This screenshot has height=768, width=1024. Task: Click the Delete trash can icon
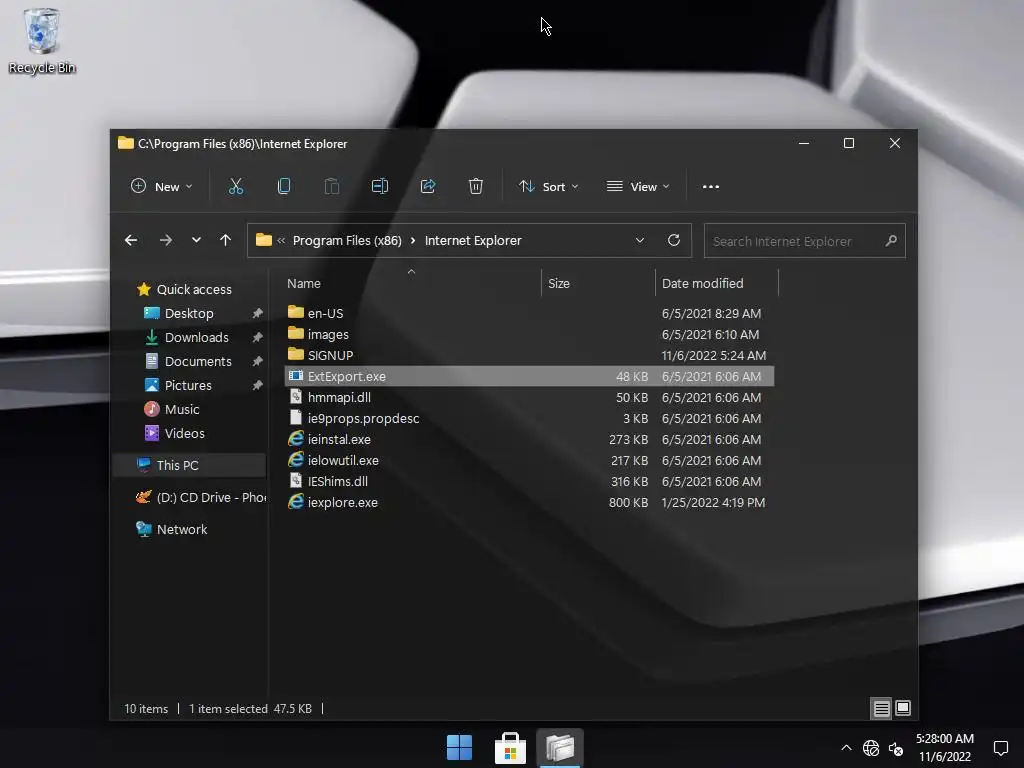475,187
